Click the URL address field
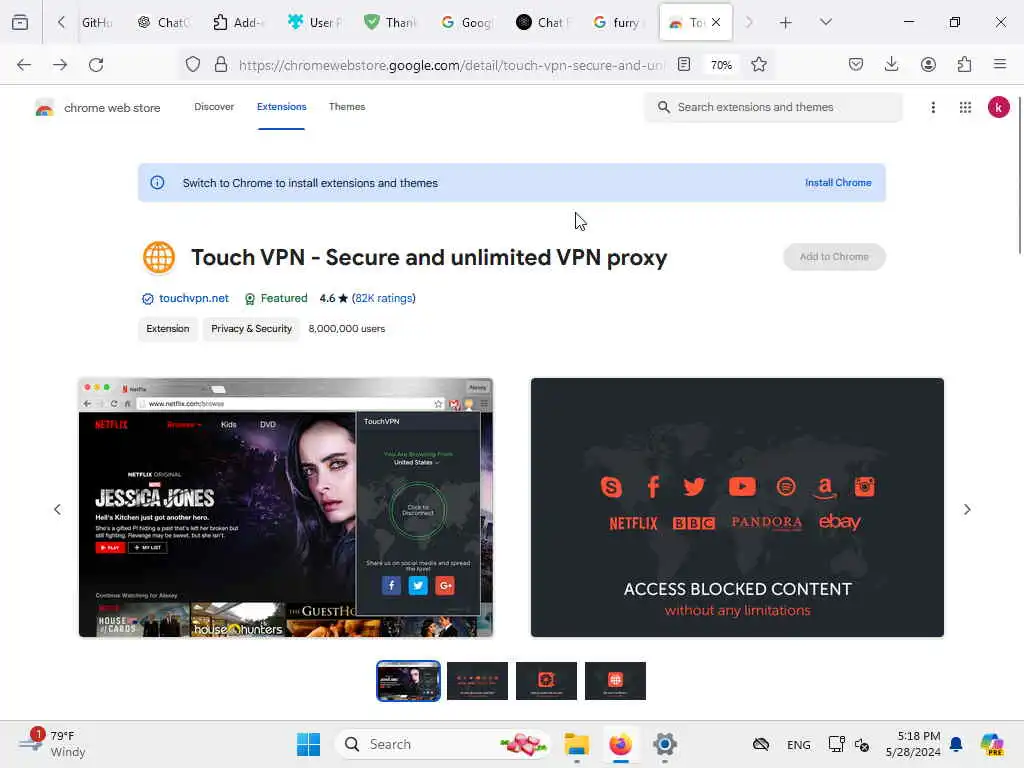Screen dimensions: 1024x768 point(451,65)
